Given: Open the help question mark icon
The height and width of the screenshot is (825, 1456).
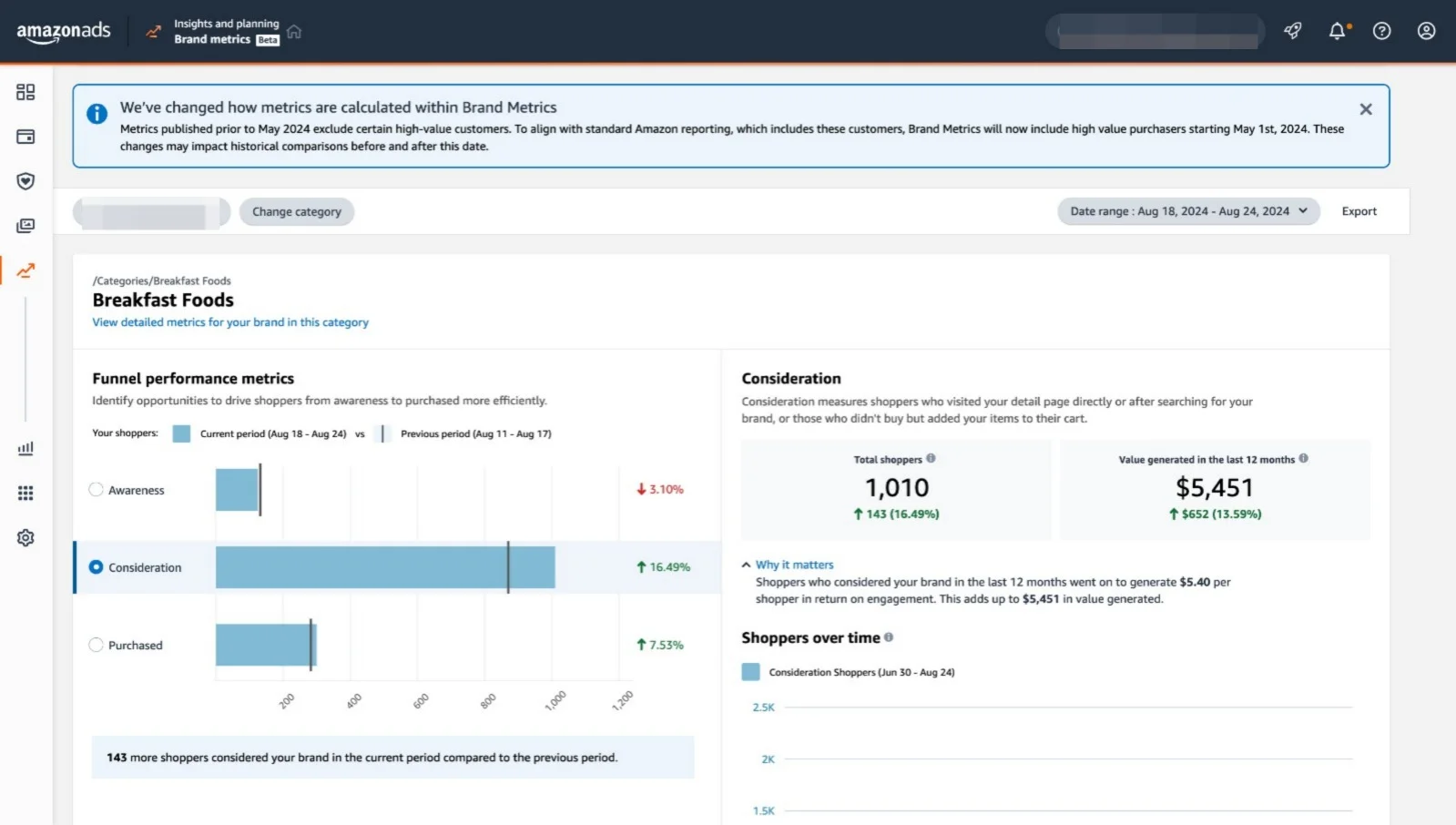Looking at the screenshot, I should point(1381,31).
